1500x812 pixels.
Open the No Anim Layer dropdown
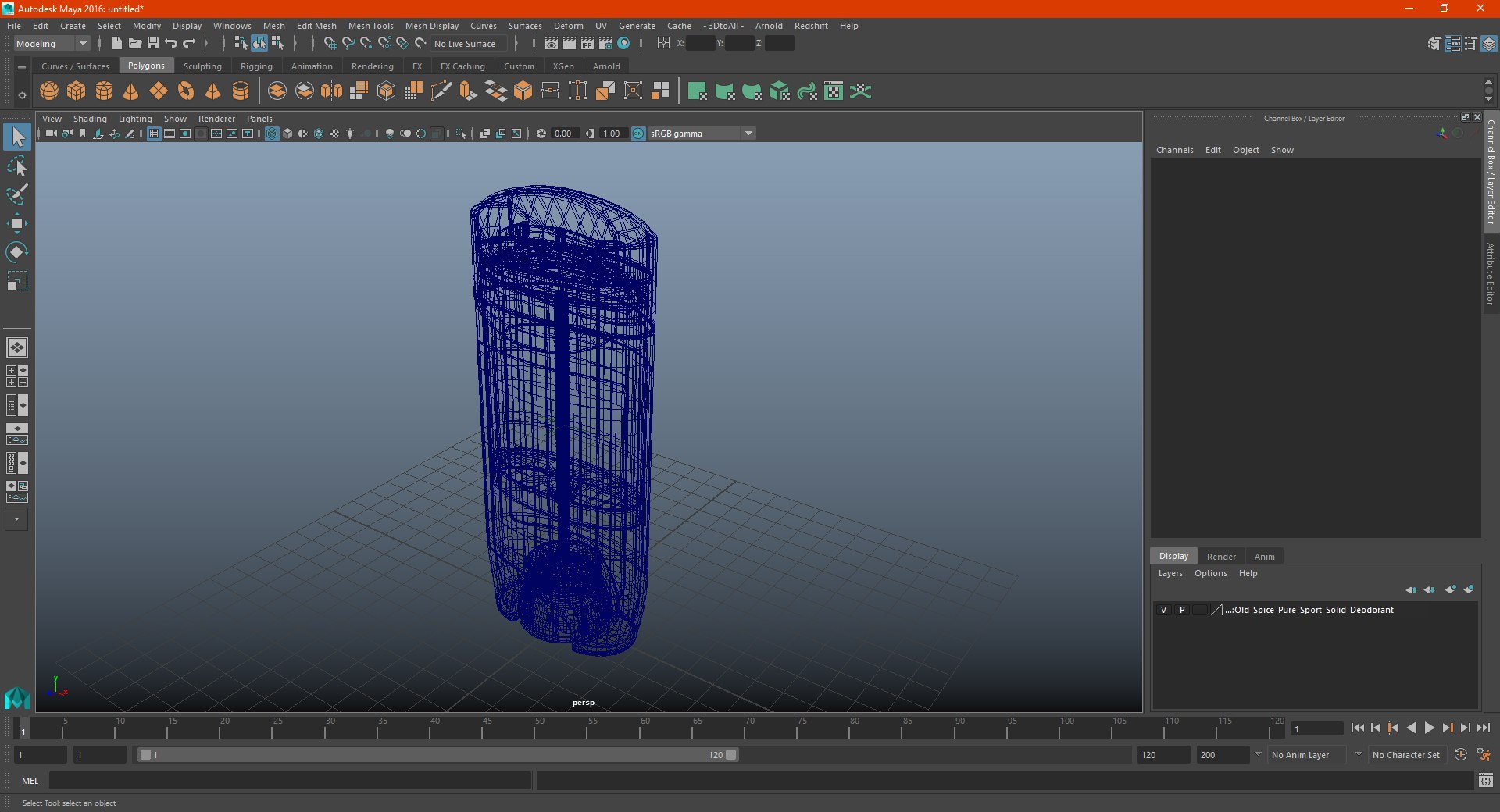tap(1309, 755)
